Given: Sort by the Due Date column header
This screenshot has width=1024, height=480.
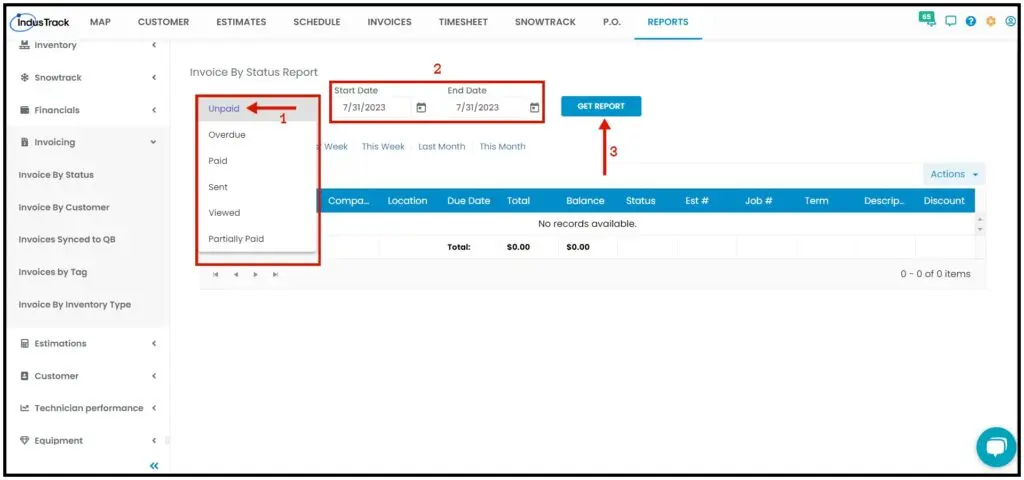Looking at the screenshot, I should (x=468, y=201).
